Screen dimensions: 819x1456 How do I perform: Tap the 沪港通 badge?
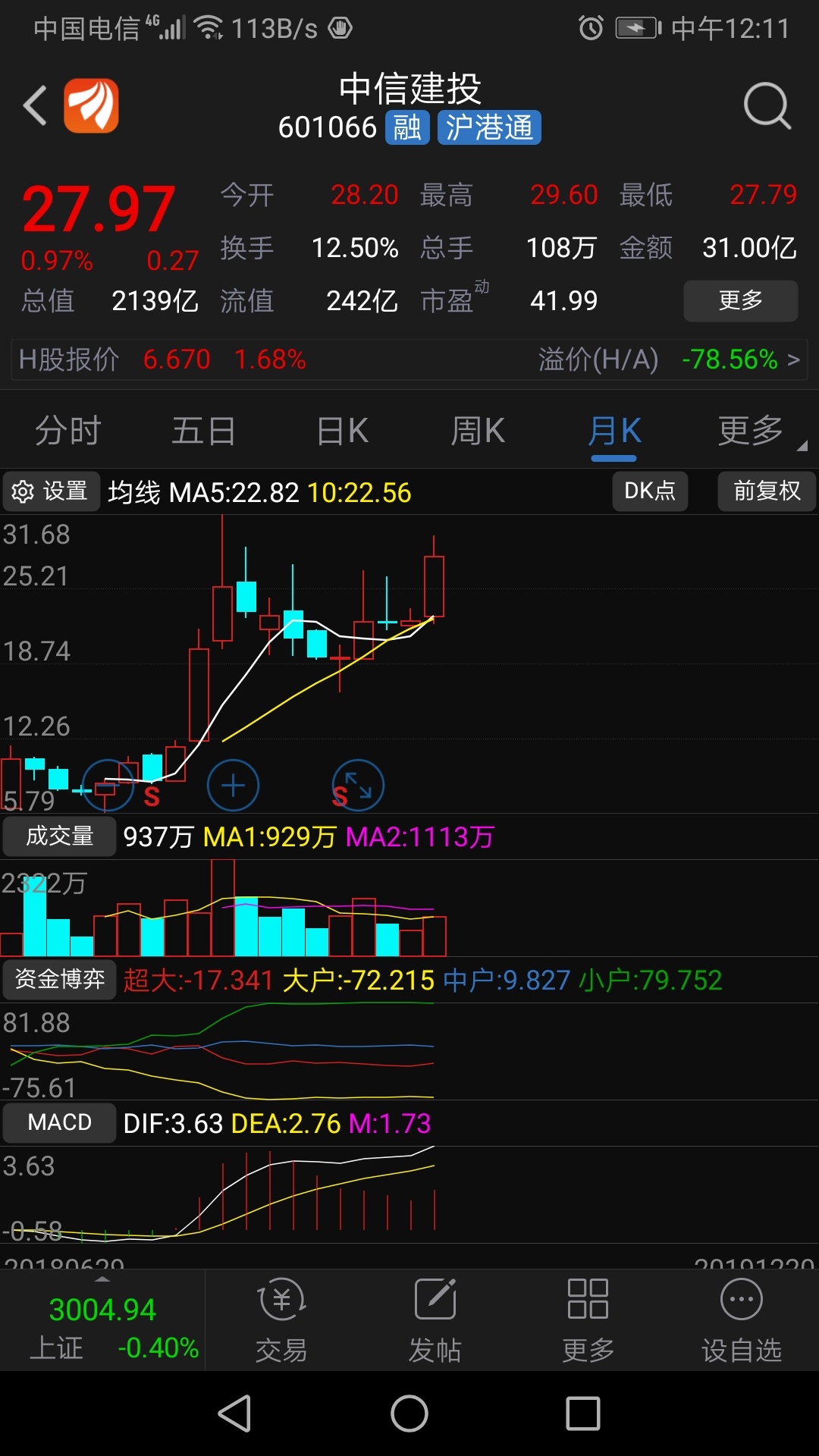[x=489, y=127]
